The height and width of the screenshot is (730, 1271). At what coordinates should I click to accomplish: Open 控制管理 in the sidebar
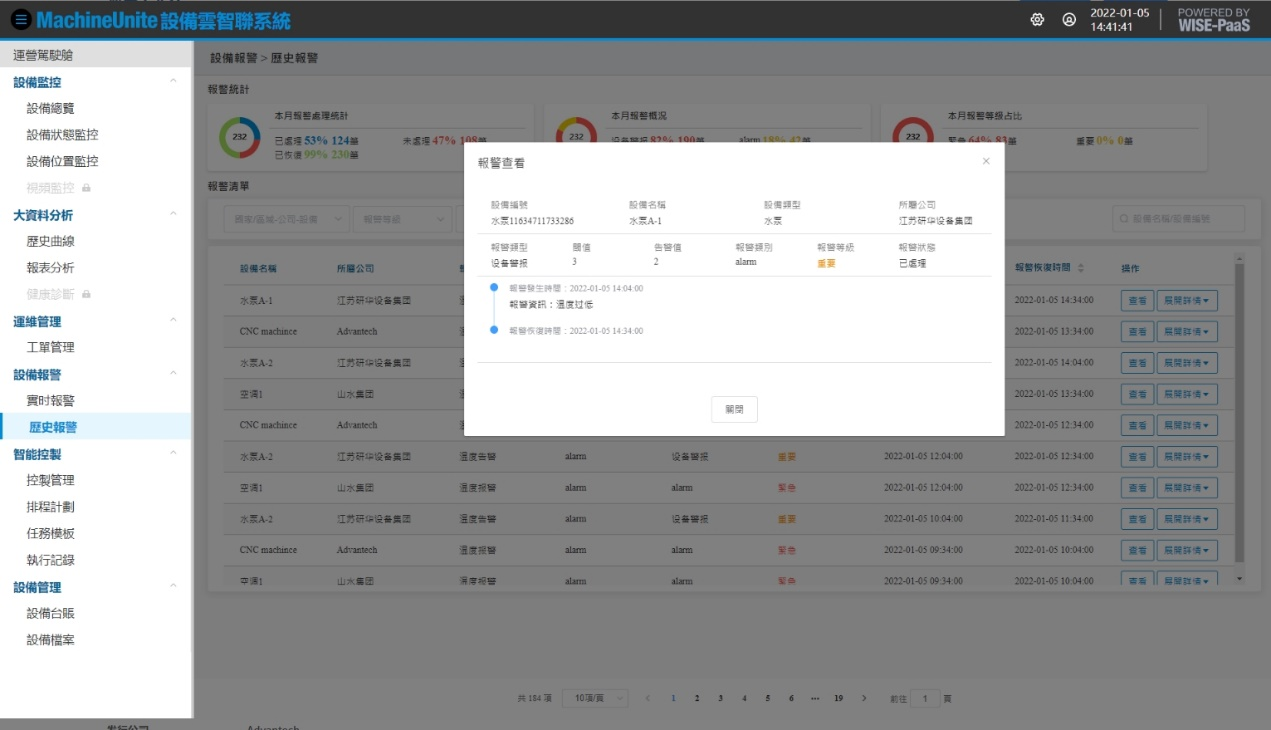click(x=51, y=480)
